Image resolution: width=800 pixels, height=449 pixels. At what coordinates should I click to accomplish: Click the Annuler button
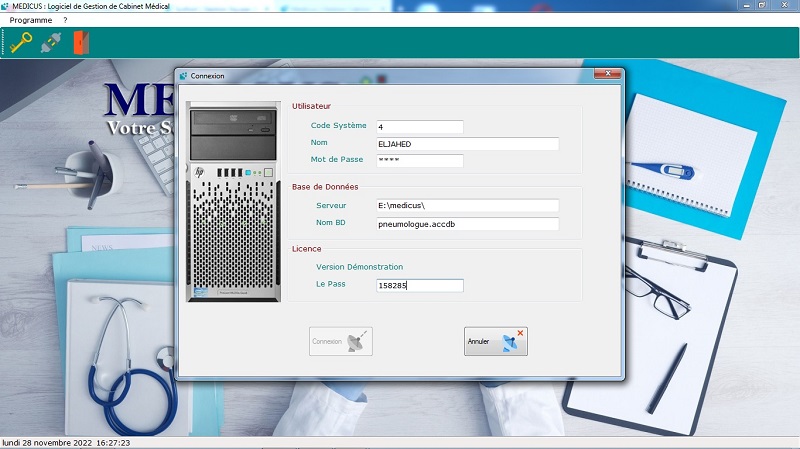coord(496,341)
